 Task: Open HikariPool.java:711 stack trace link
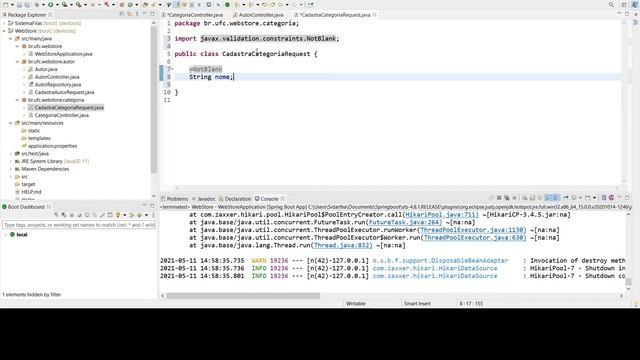[442, 214]
